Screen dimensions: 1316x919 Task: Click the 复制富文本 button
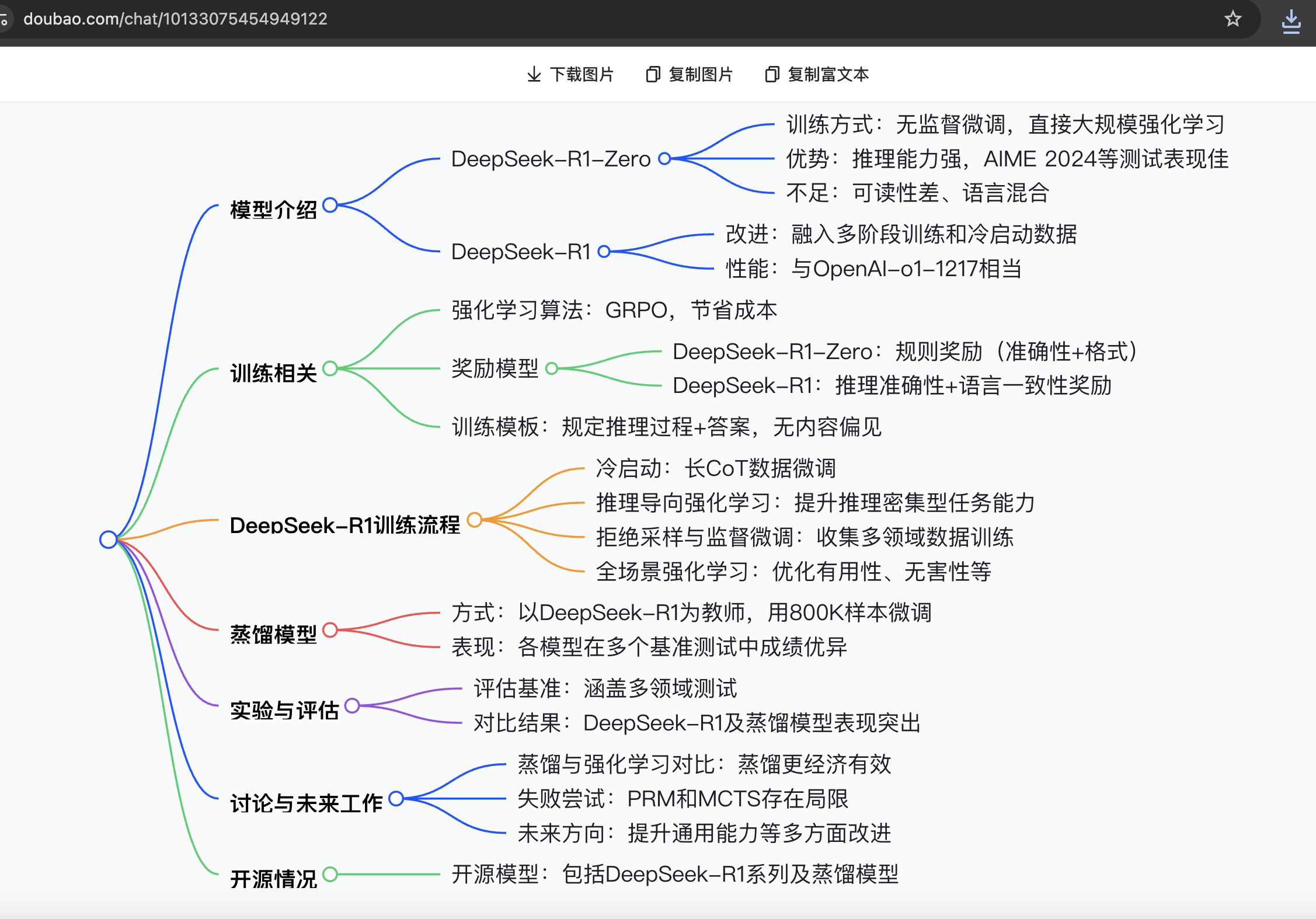tap(817, 75)
